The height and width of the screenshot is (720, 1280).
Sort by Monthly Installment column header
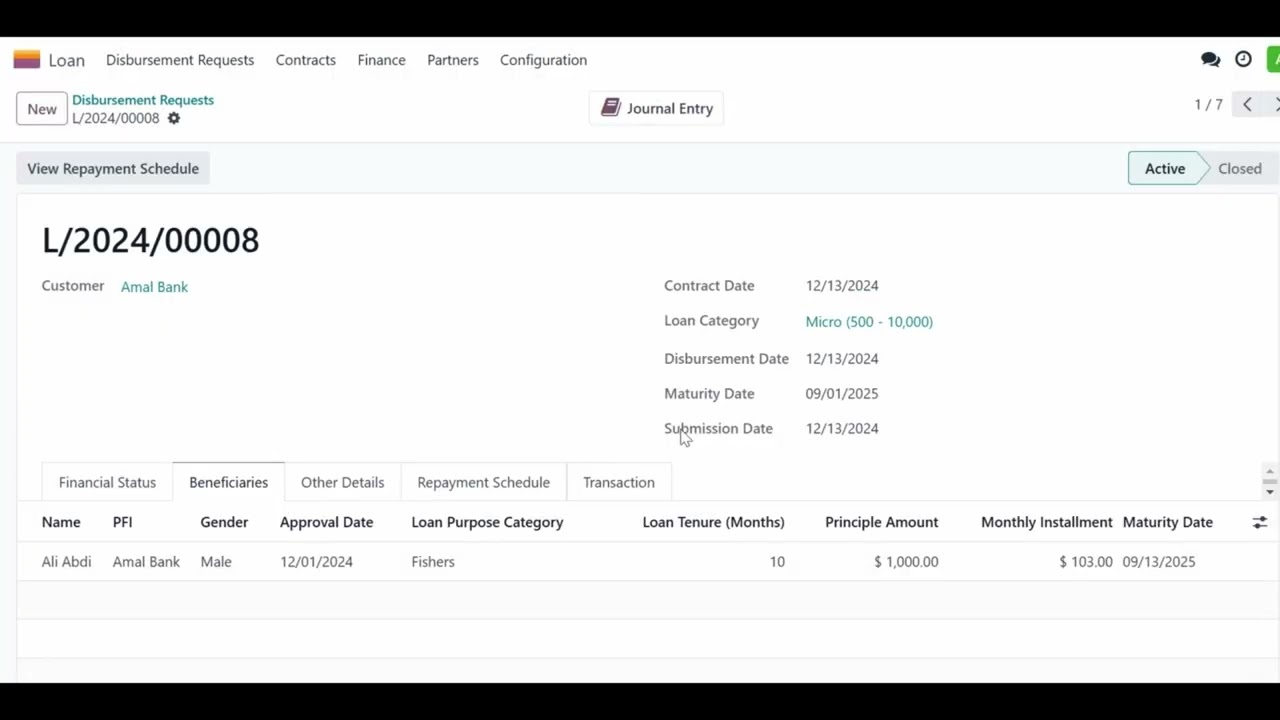[1046, 522]
